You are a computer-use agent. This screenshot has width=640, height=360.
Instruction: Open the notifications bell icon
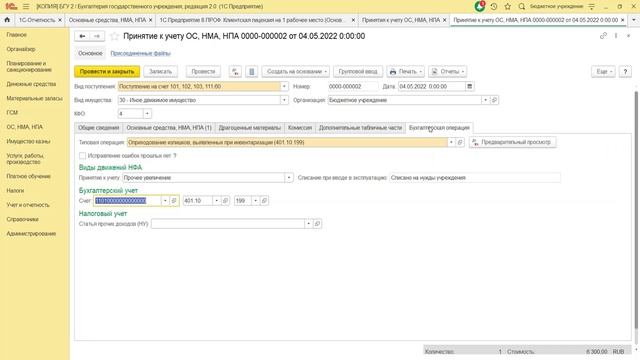(480, 7)
